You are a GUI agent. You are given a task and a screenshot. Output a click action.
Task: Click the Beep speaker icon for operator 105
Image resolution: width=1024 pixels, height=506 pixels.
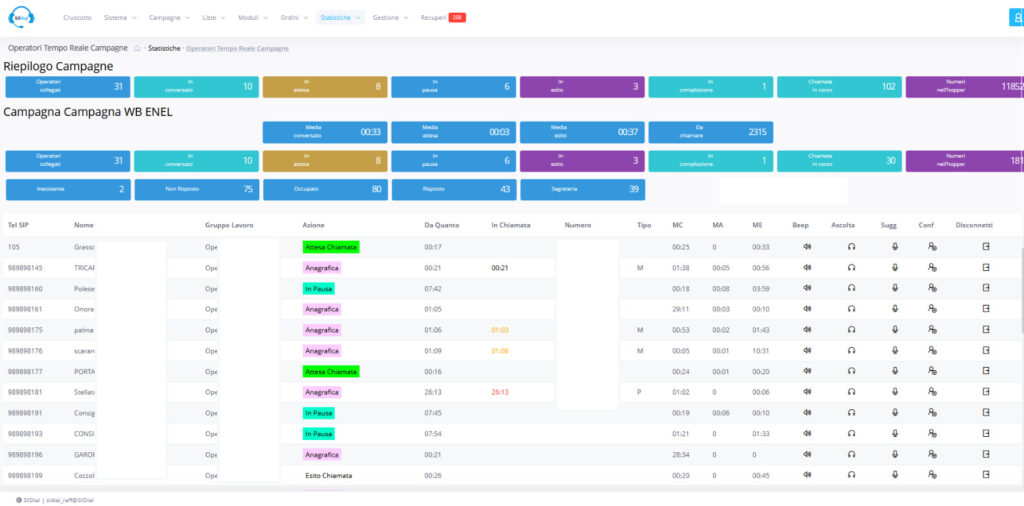[807, 247]
